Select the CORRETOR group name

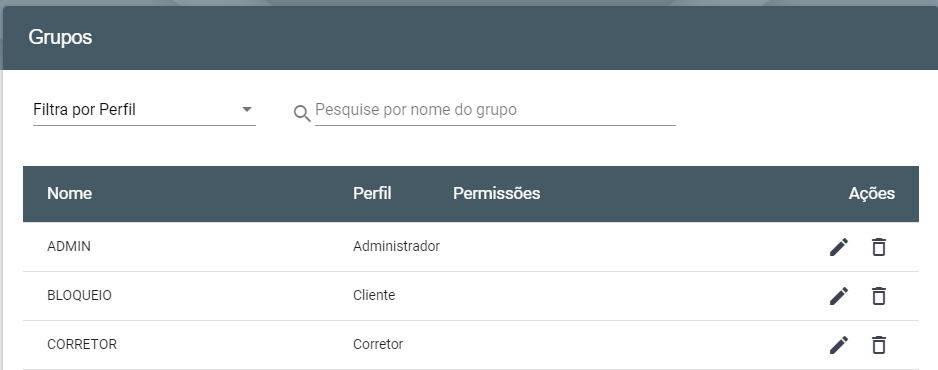coord(82,344)
